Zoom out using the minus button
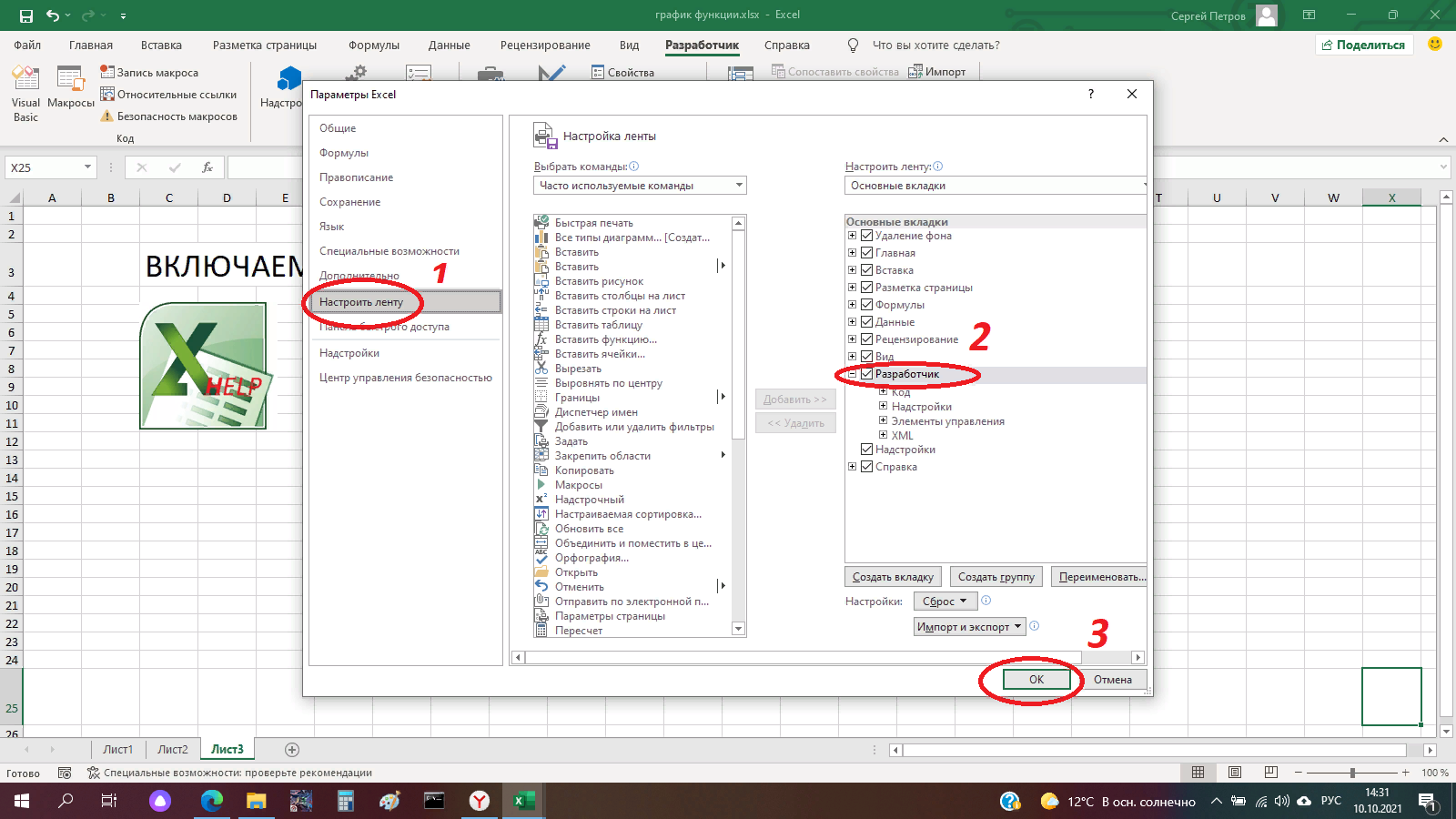The image size is (1456, 819). coord(1298,773)
